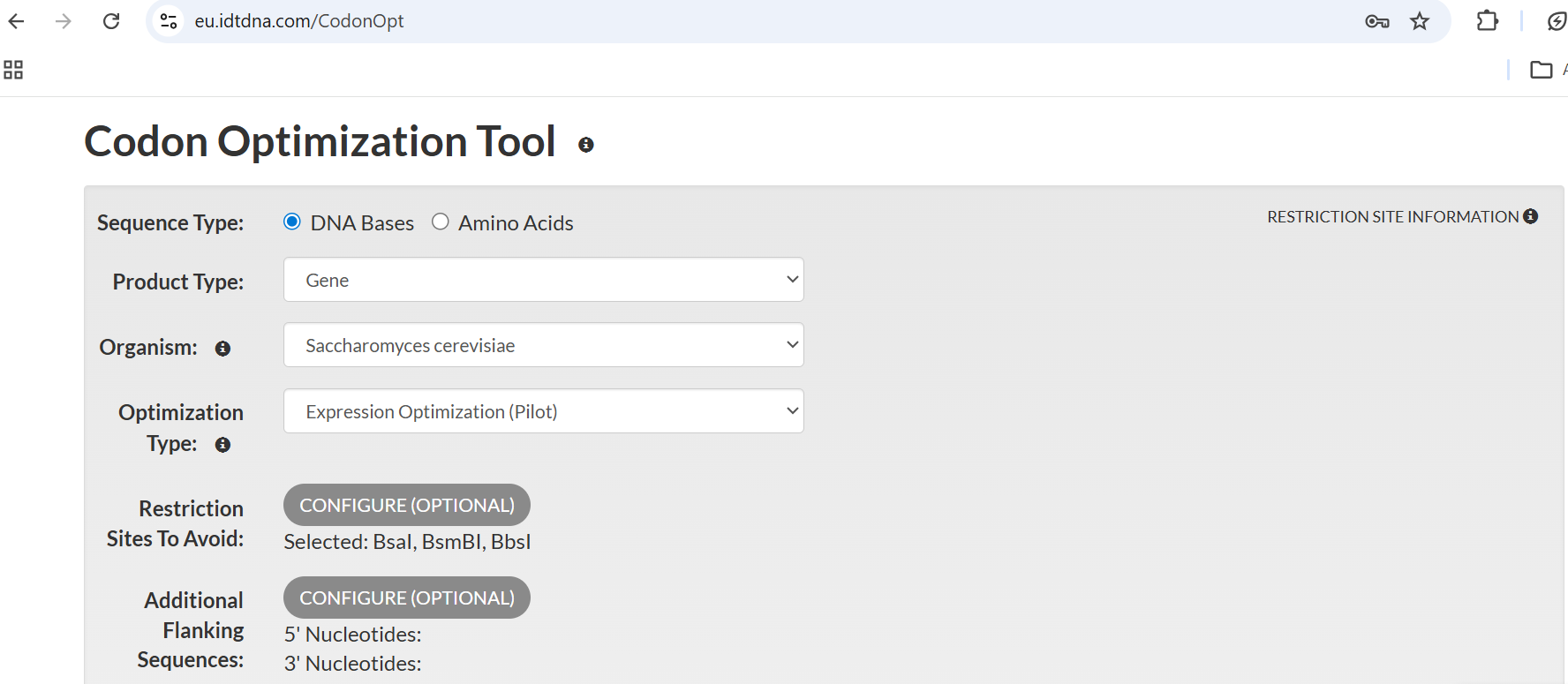Click info icon beside Optimization Type

pos(222,445)
